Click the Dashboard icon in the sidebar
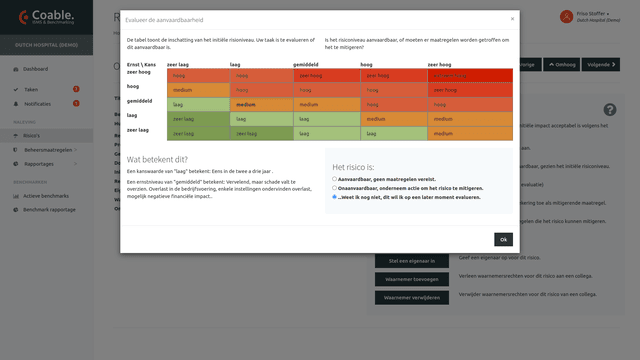The image size is (640, 360). pyautogui.click(x=16, y=69)
